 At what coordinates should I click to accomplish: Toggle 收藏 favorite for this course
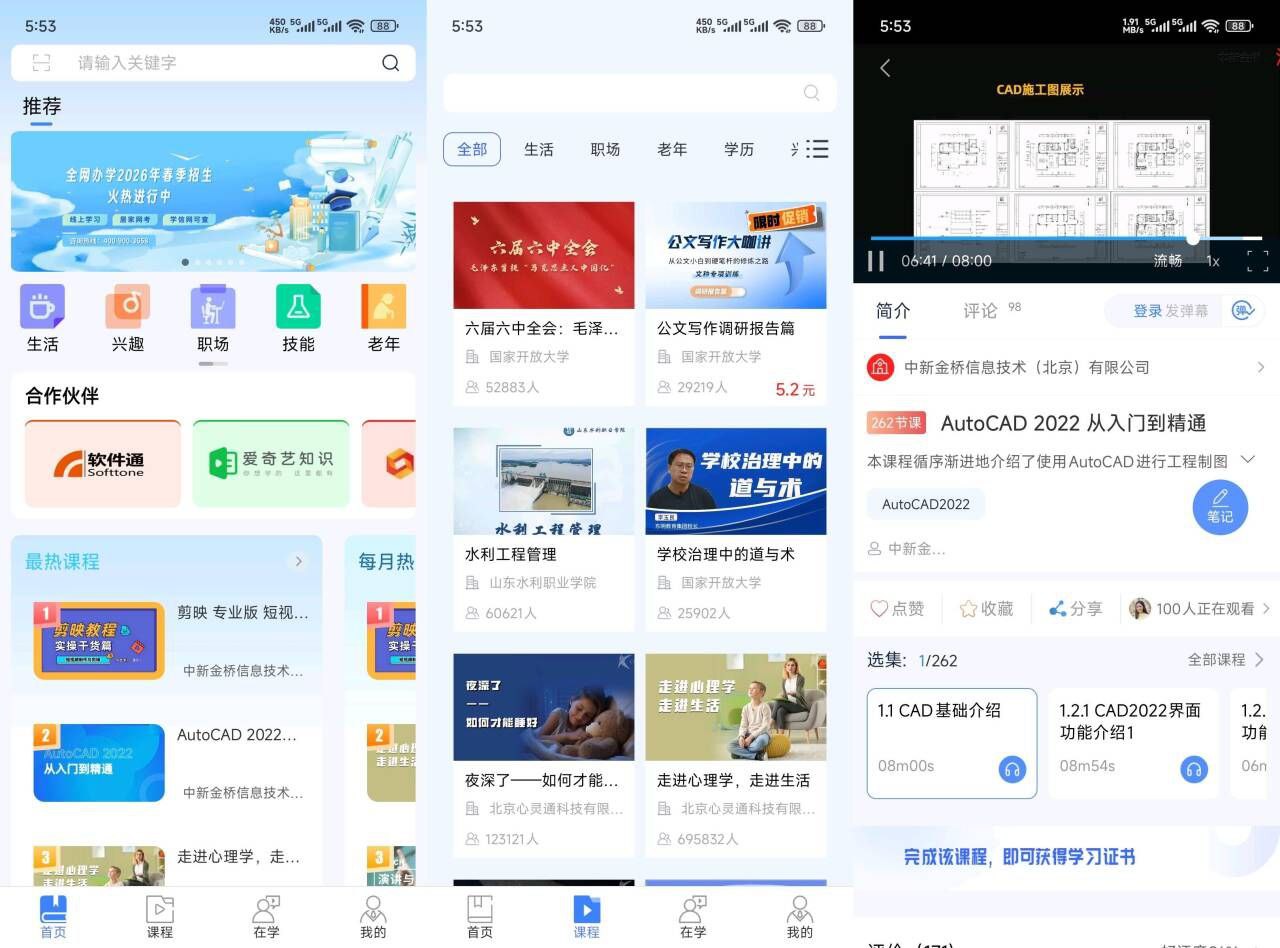tap(986, 608)
